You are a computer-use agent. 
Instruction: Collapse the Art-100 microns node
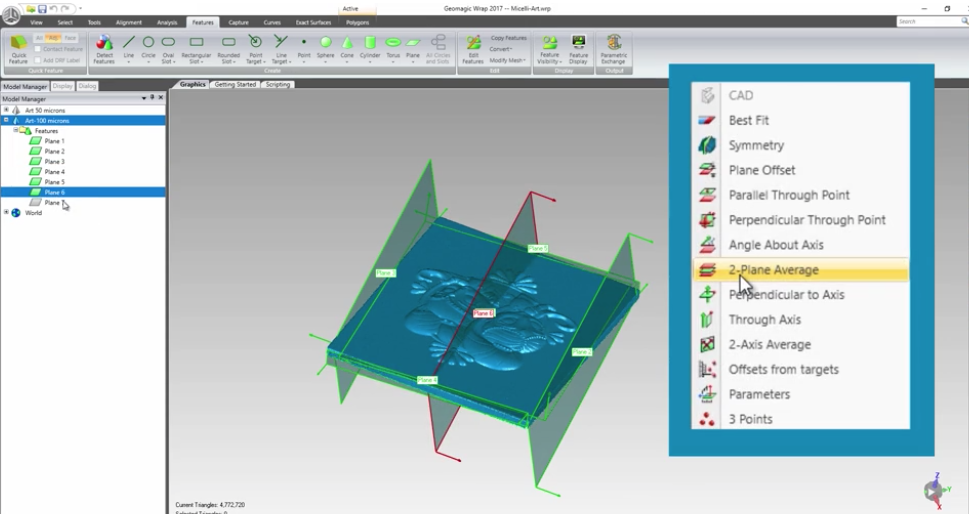[6, 120]
